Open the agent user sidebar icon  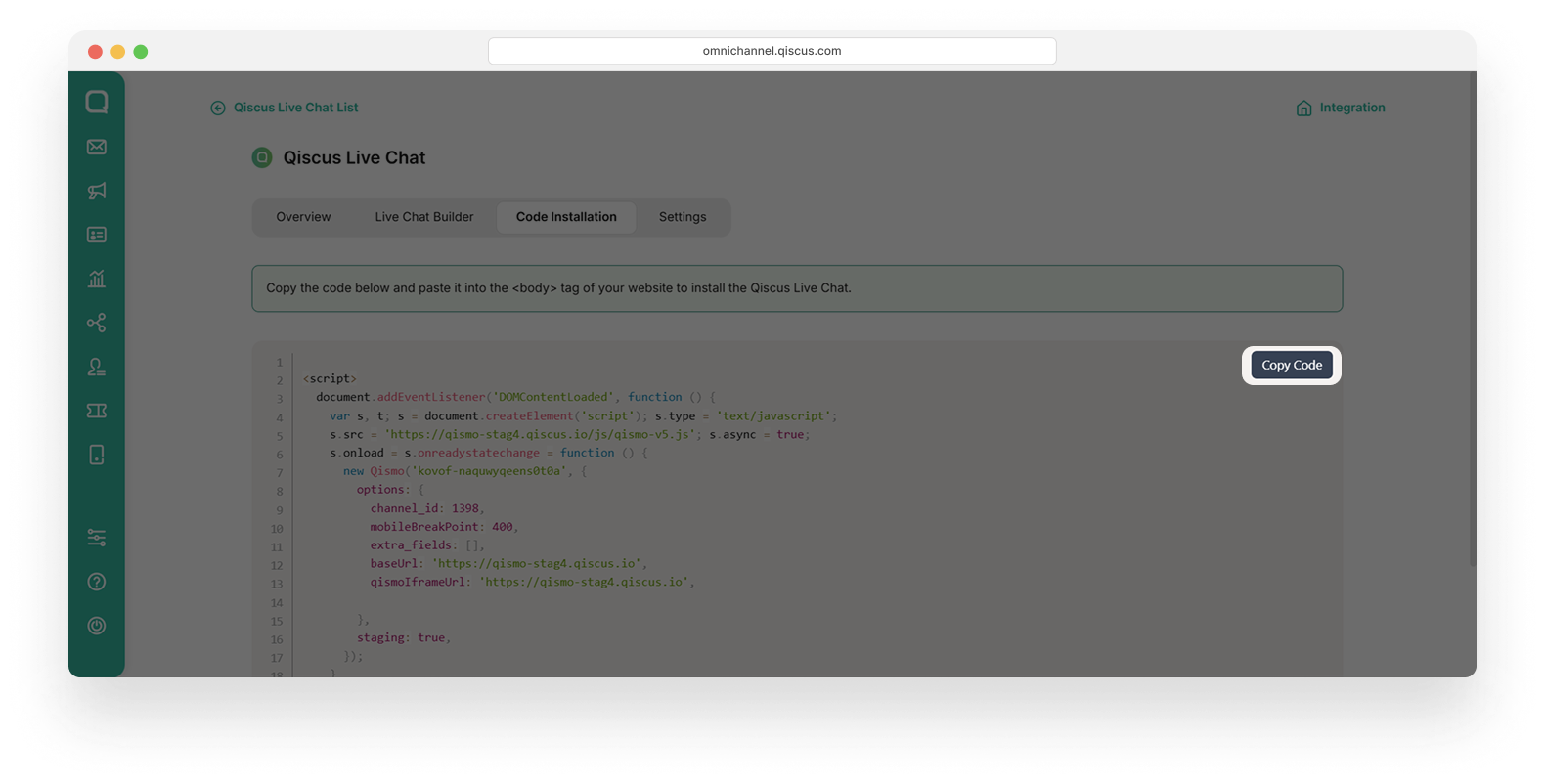pos(97,367)
